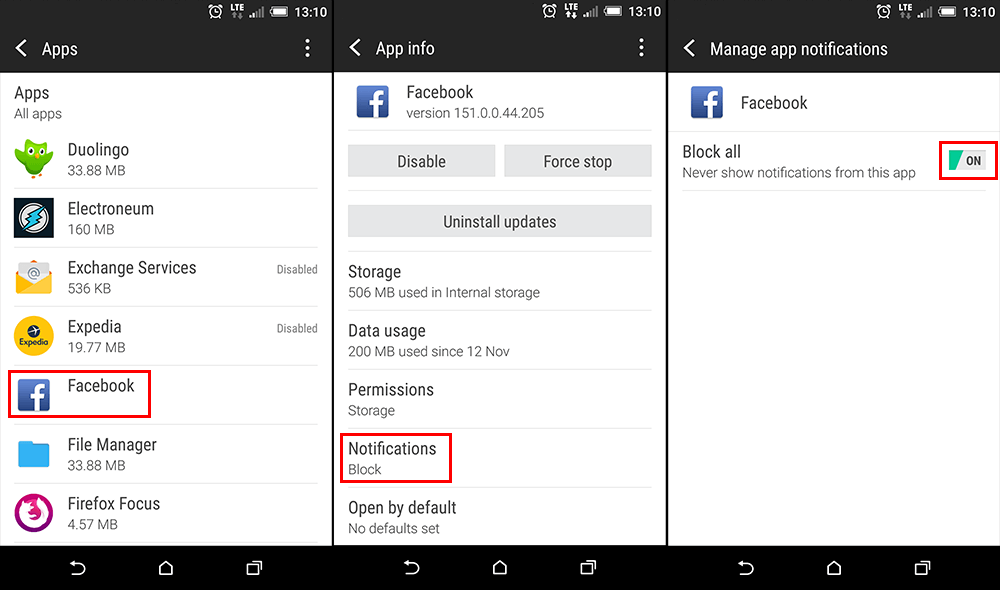
Task: Tap Manage app notifications title
Action: point(798,49)
